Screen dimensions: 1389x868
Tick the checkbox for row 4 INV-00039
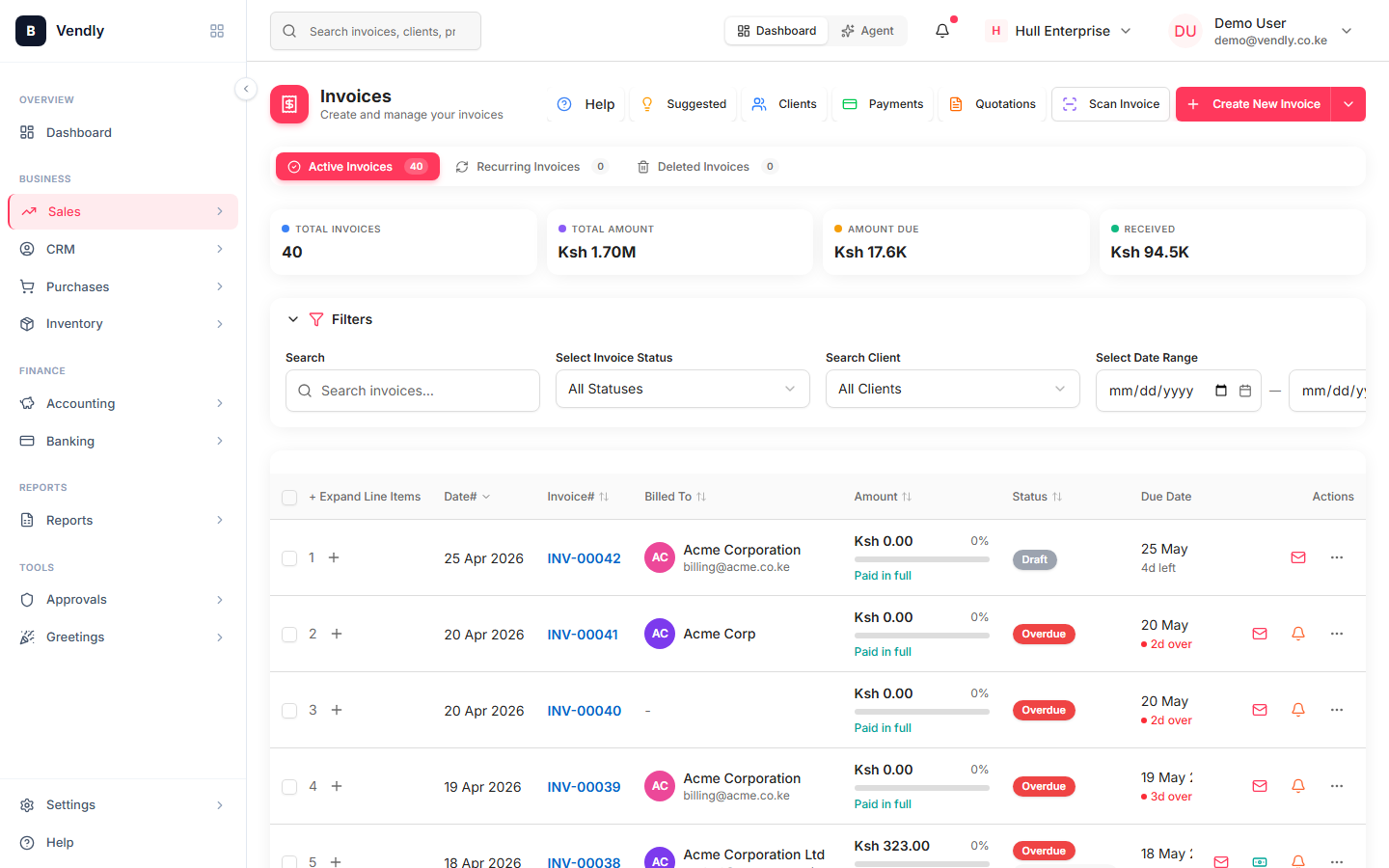click(289, 787)
